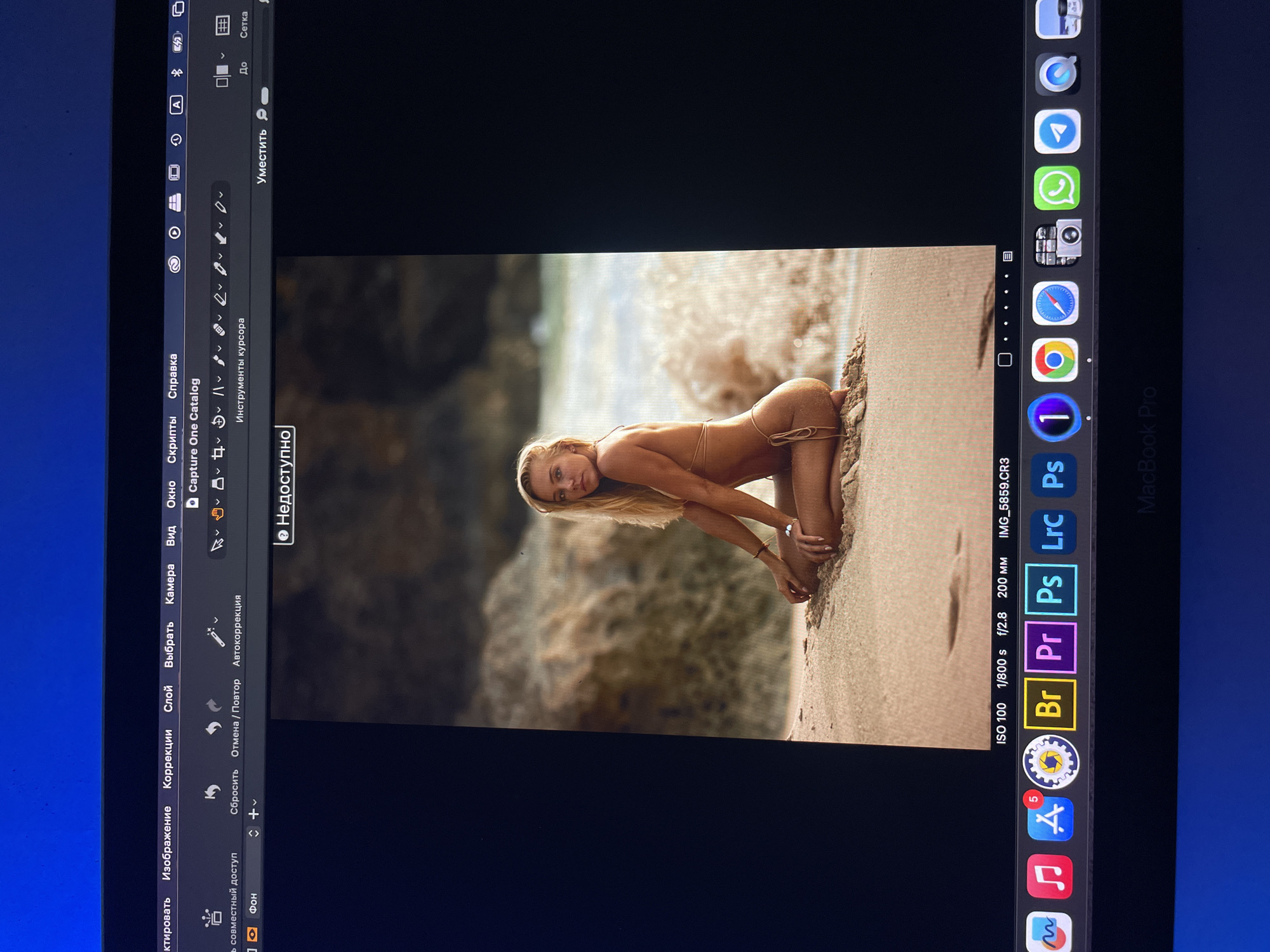Open chevron next to Annotations pencil
The image size is (1270, 952).
tap(220, 195)
